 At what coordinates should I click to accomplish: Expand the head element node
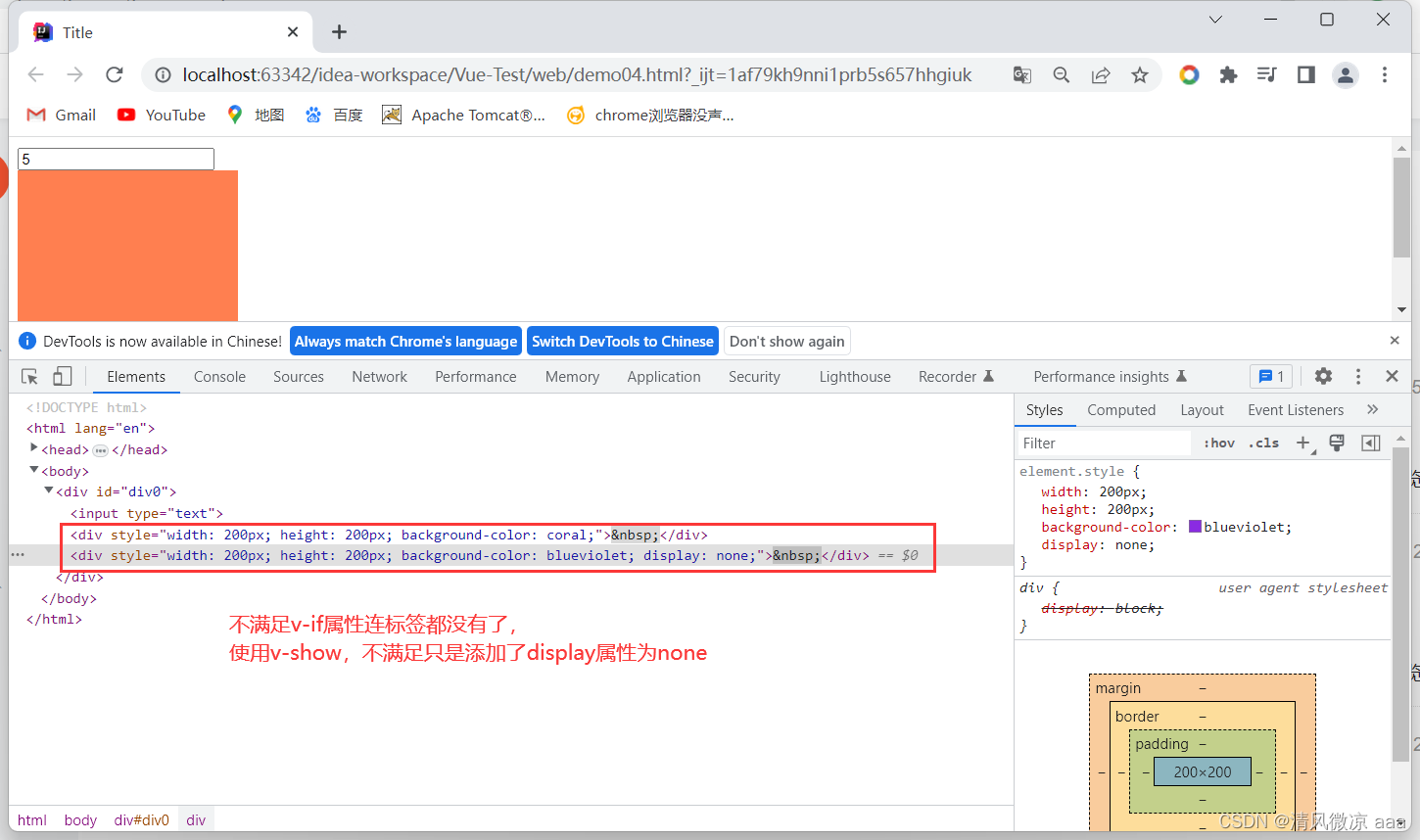(34, 448)
